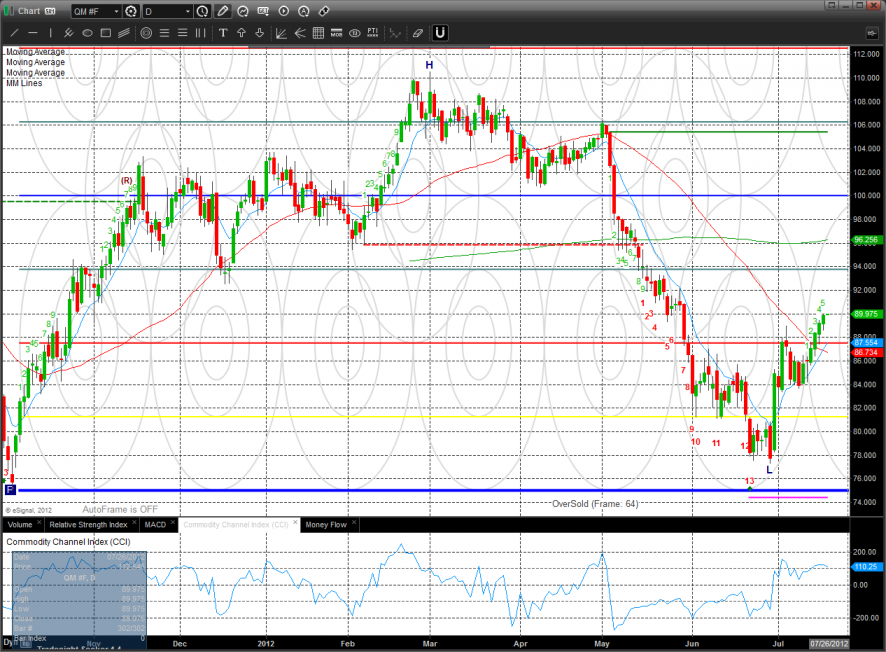Viewport: 886px width, 652px height.
Task: Click the eraser tool icon
Action: pos(418,33)
